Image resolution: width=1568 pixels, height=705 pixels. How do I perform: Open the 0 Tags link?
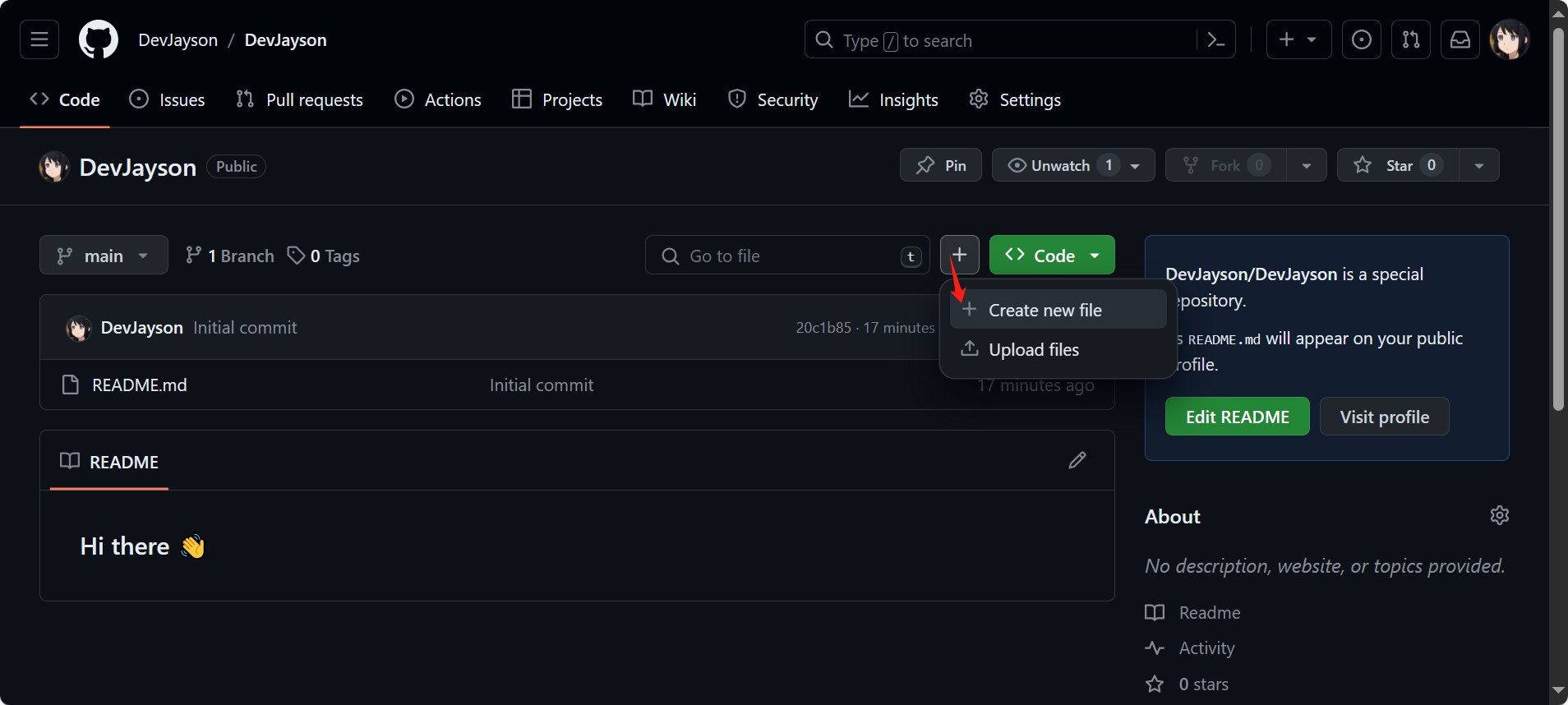click(323, 256)
